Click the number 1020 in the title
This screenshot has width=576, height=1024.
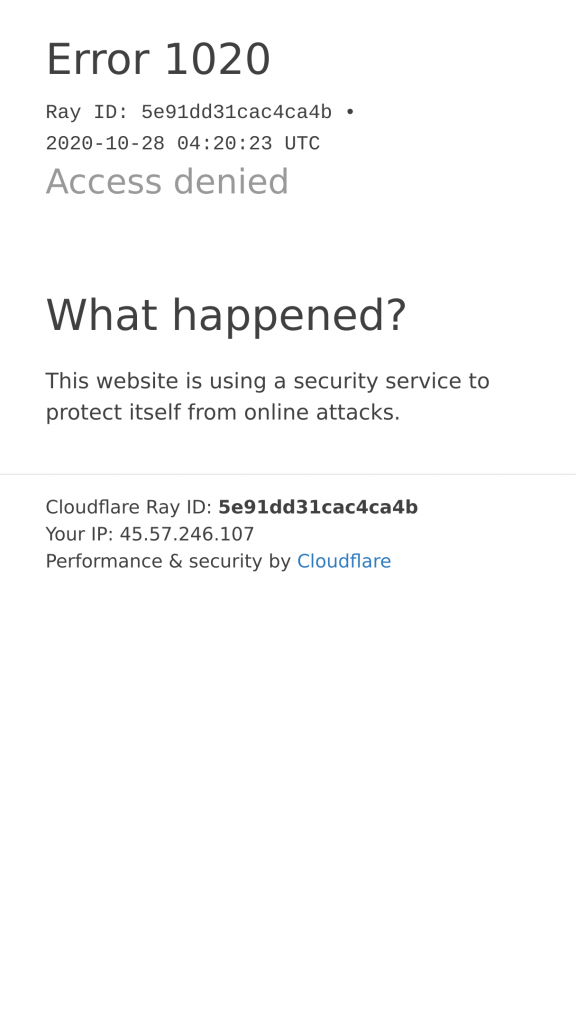pos(217,59)
